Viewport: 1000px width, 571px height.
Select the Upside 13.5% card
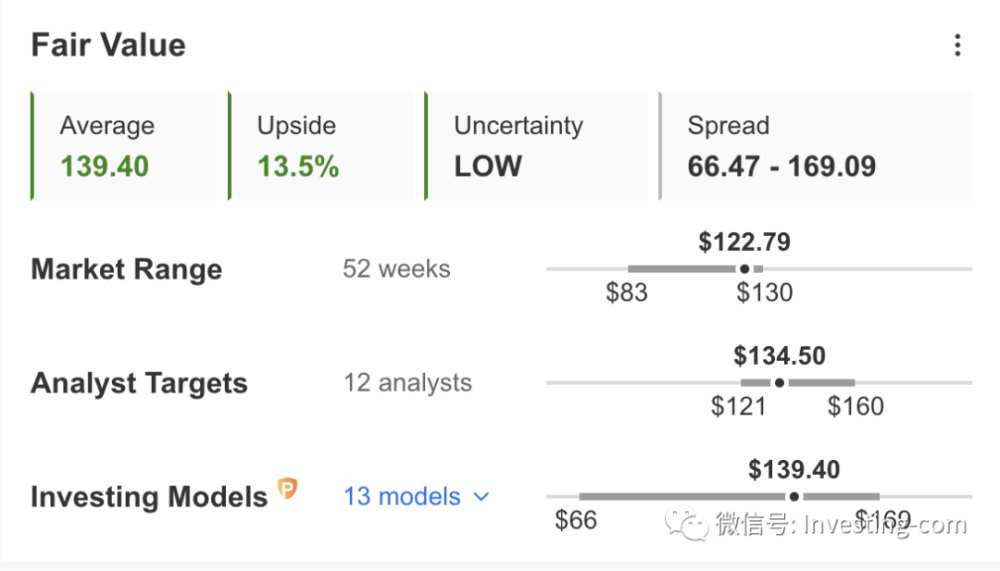pyautogui.click(x=321, y=146)
